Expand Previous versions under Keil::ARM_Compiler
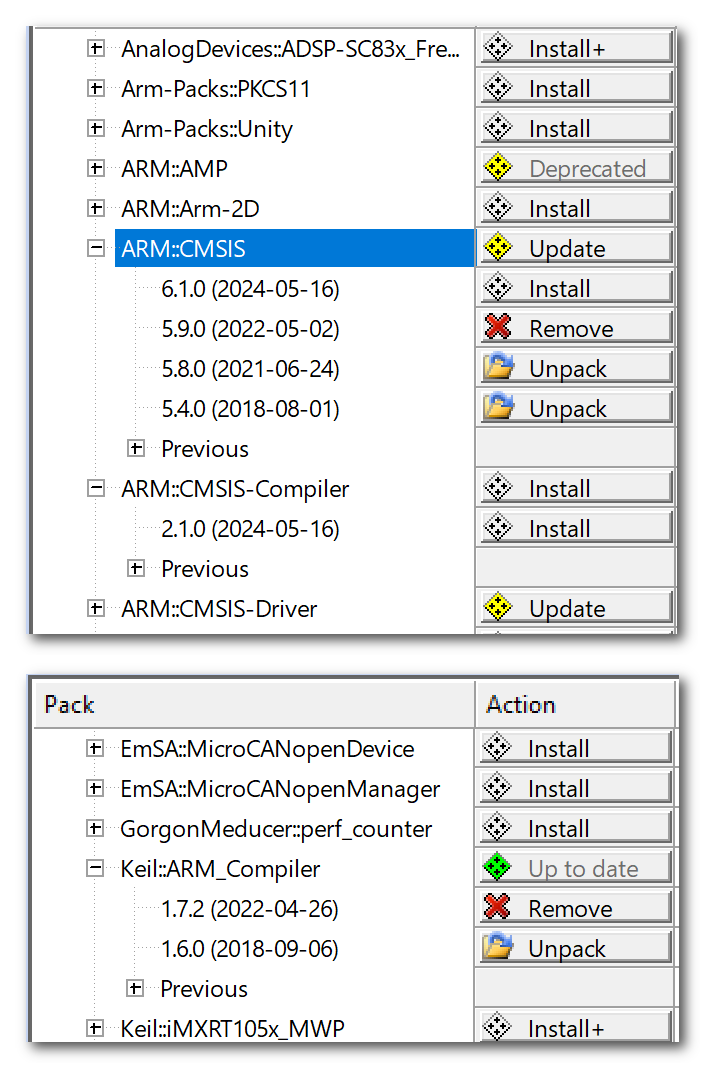 click(135, 988)
